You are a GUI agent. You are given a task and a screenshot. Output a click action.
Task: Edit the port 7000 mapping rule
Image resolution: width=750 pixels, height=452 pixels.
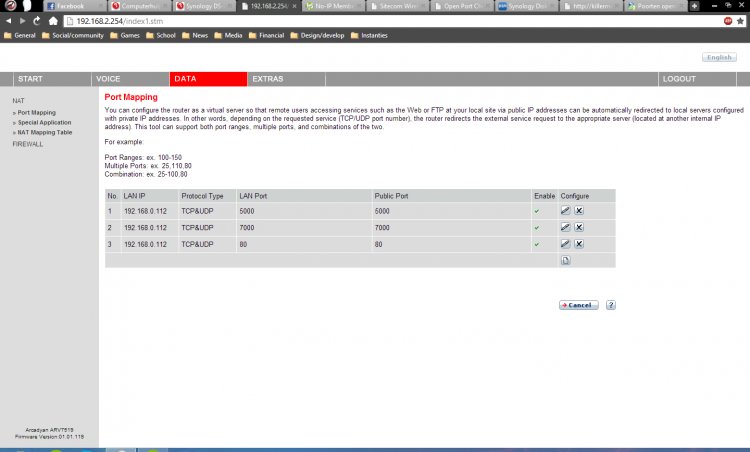tap(566, 227)
